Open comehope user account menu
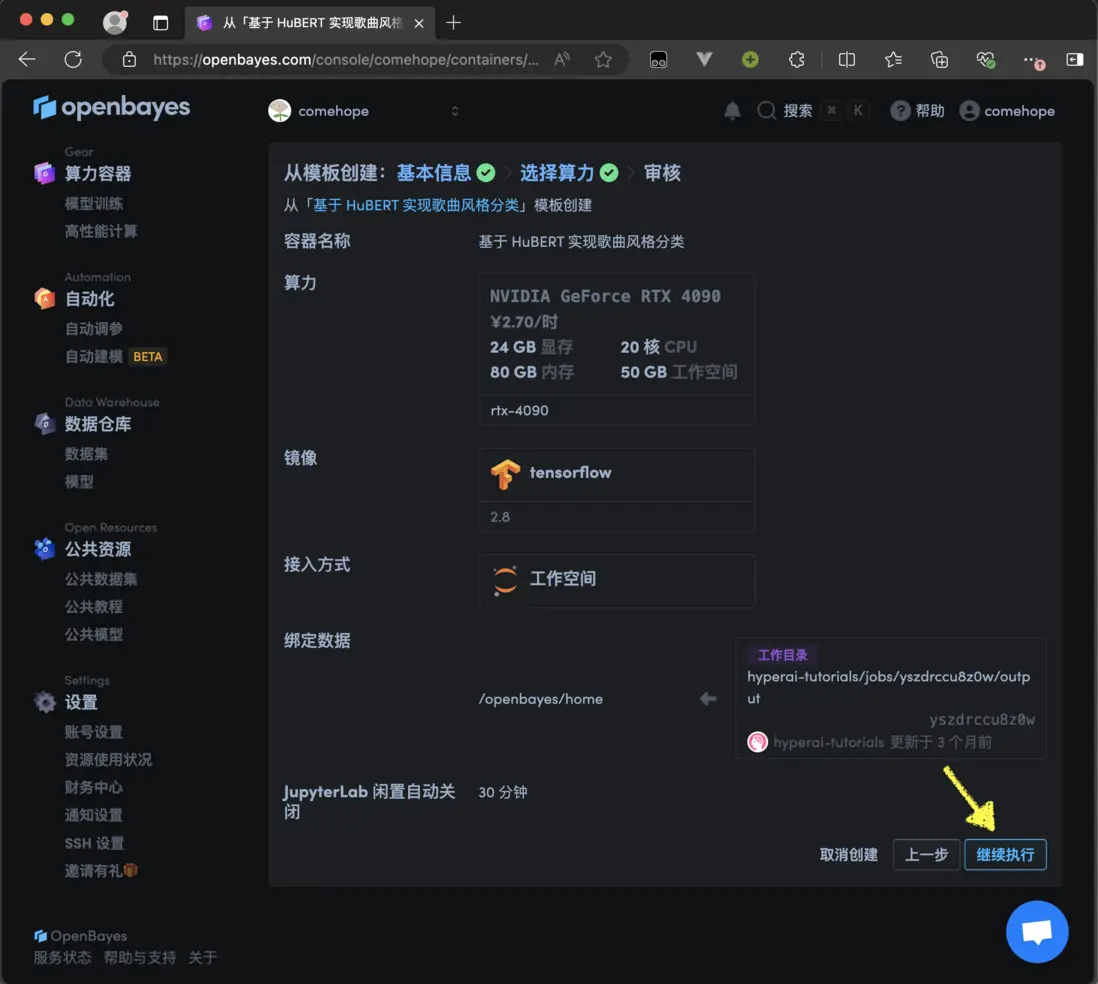The image size is (1098, 984). coord(1007,111)
